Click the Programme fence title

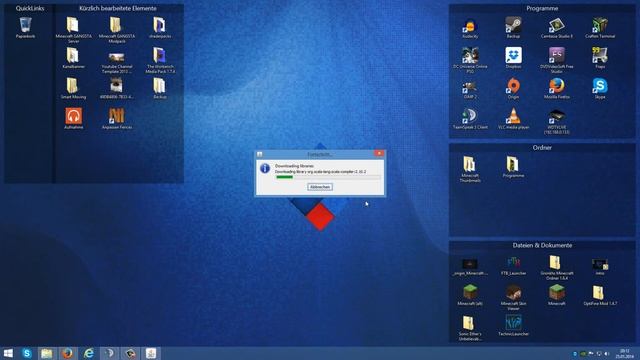tap(542, 8)
